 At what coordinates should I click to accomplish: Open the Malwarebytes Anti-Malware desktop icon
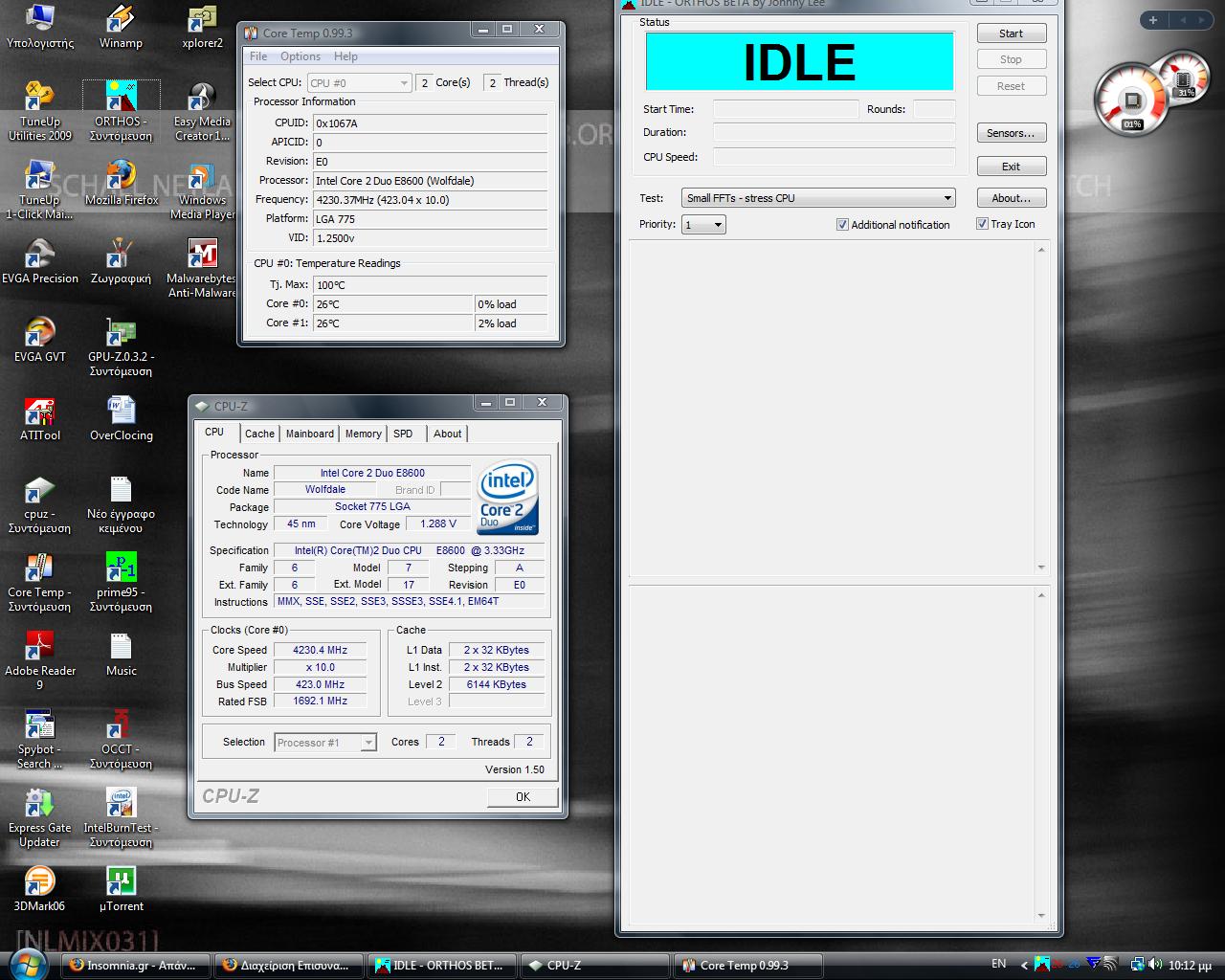tap(202, 269)
